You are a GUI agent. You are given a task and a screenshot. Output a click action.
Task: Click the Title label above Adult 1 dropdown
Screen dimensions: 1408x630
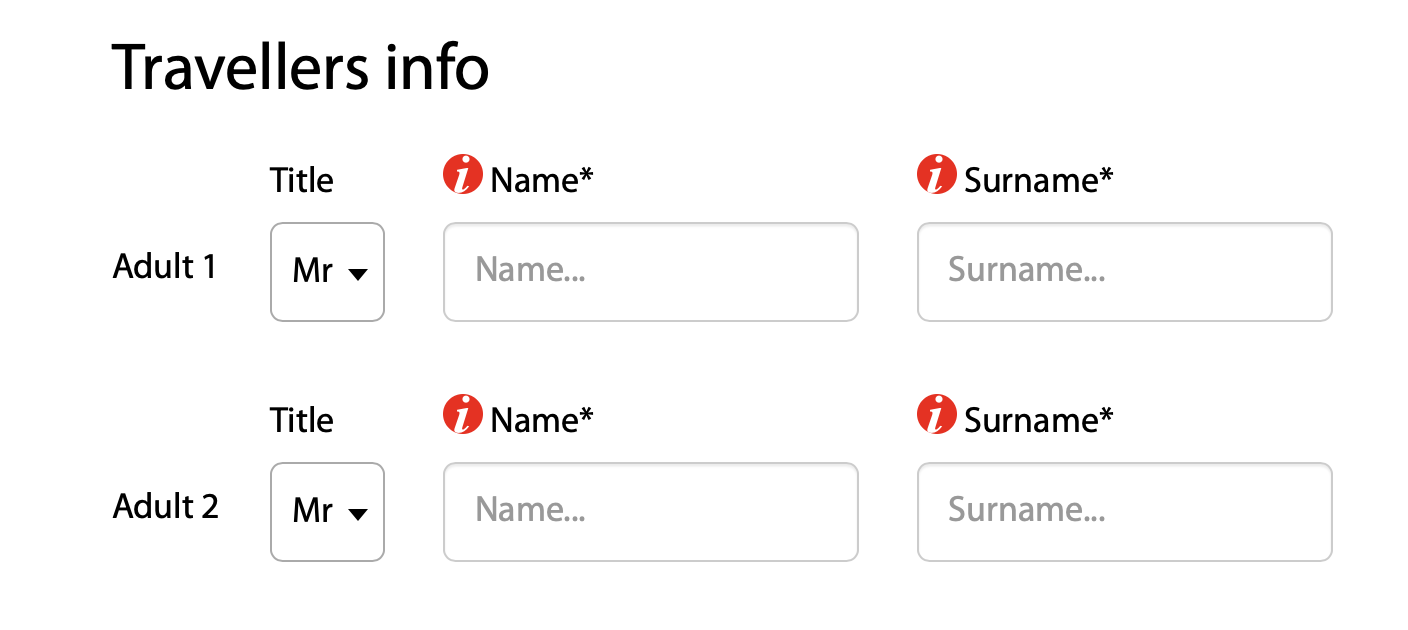point(302,180)
